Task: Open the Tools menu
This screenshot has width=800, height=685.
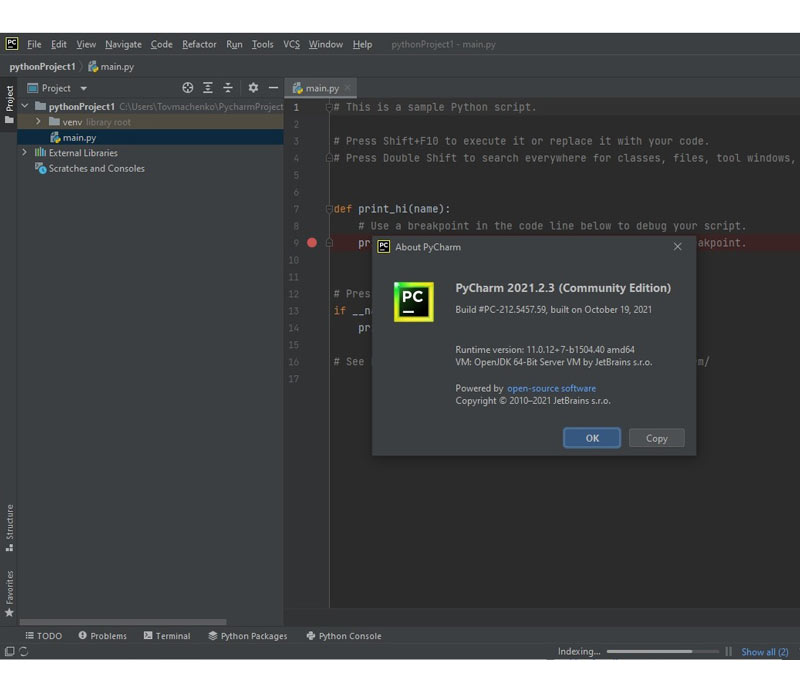Action: tap(262, 44)
